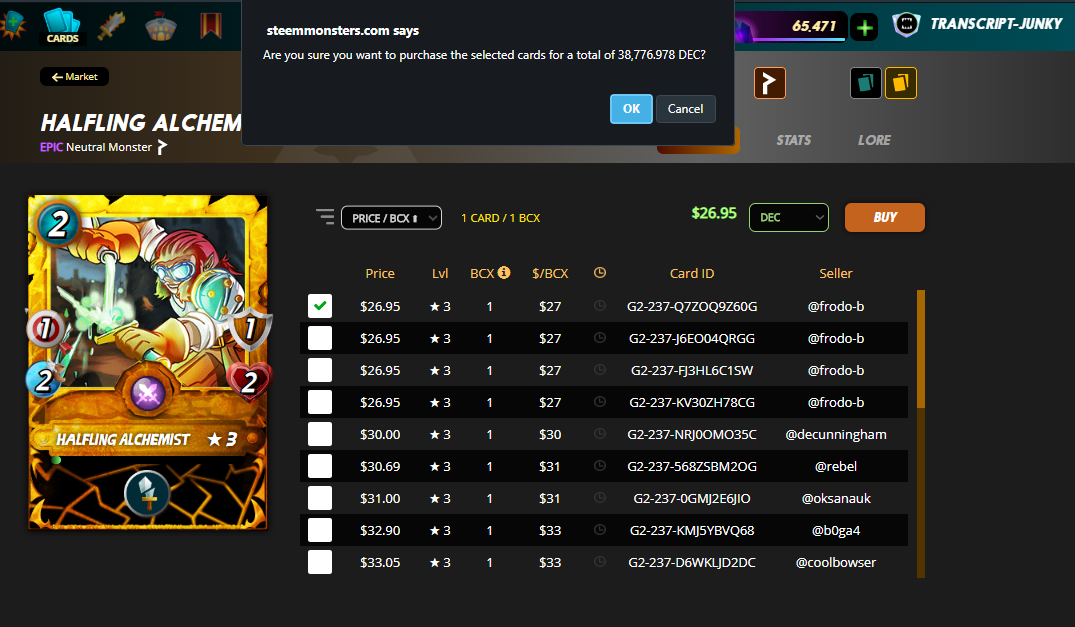Click the Card ID column header
This screenshot has height=627, width=1075.
point(692,273)
